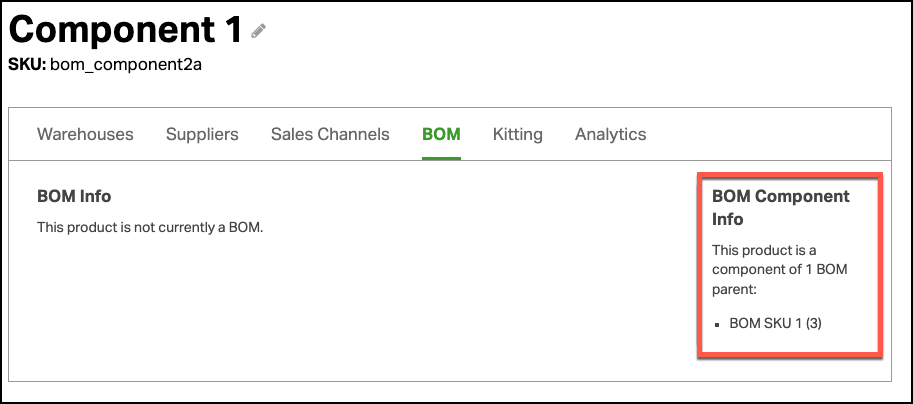
Task: Click the word 'parent:' in component info
Action: 734,289
